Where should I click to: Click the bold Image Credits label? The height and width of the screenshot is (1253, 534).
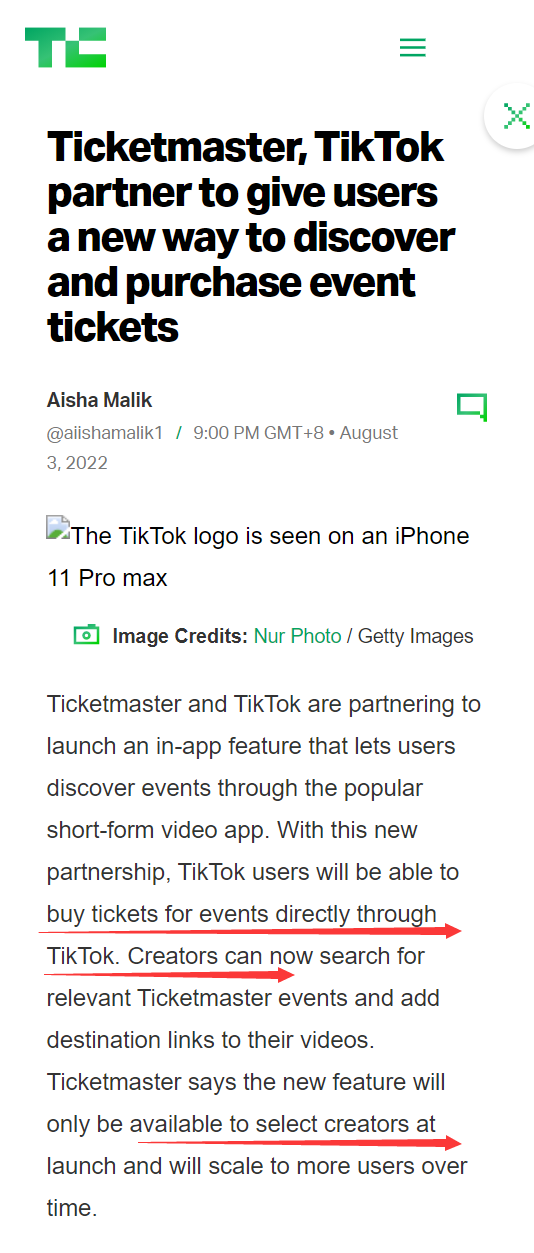point(180,636)
